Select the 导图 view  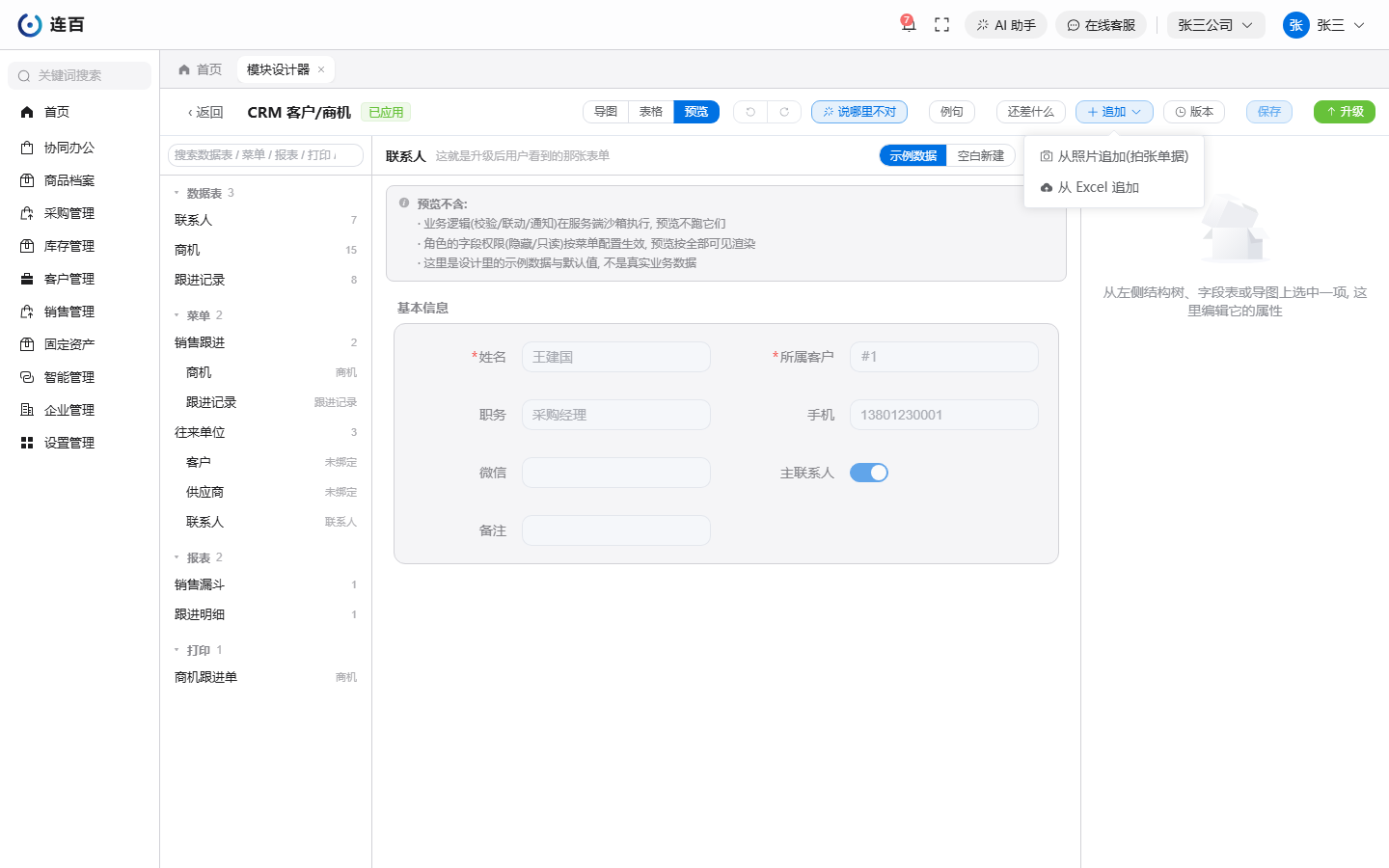pos(605,112)
